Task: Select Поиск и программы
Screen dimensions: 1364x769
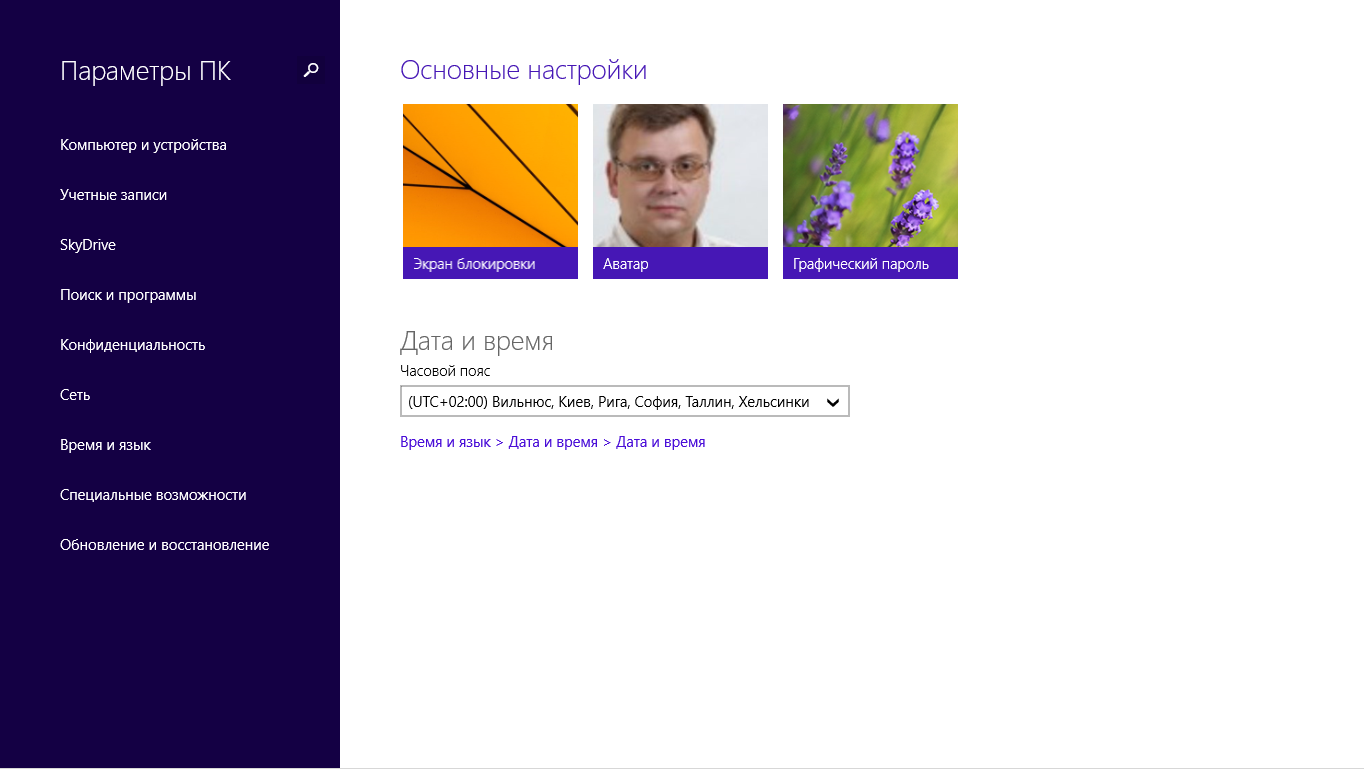Action: 128,295
